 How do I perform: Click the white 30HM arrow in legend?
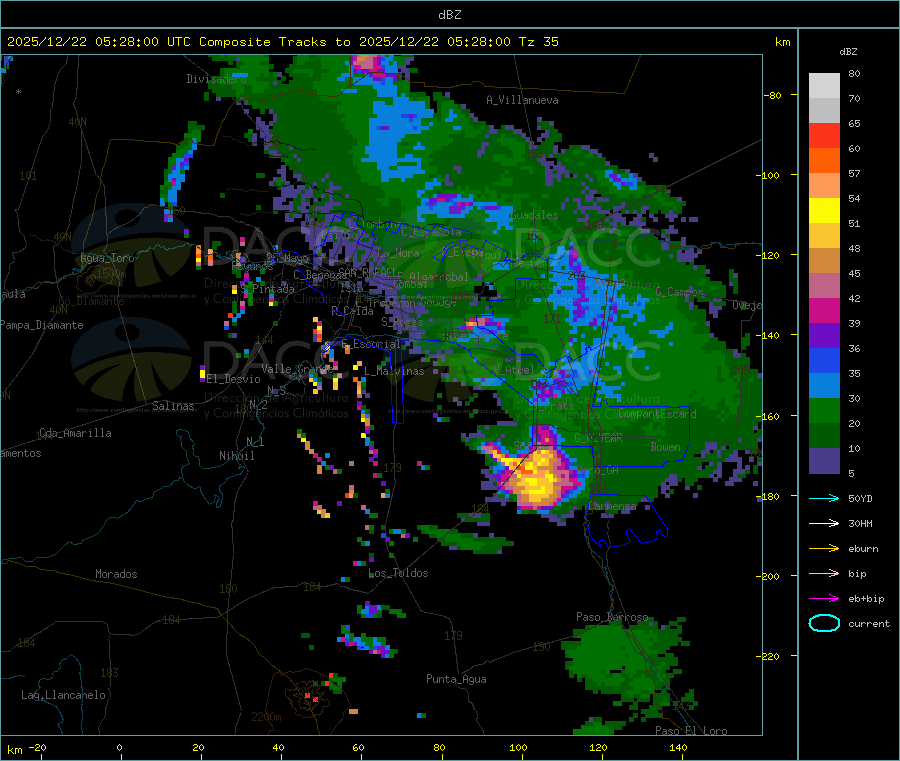[x=824, y=523]
